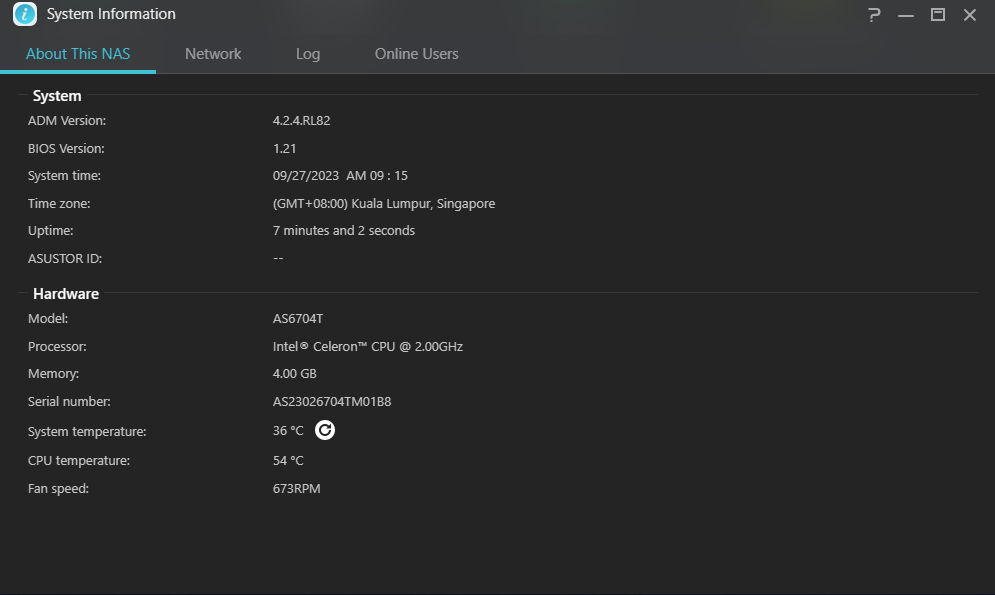Close the System Information window

[x=970, y=15]
